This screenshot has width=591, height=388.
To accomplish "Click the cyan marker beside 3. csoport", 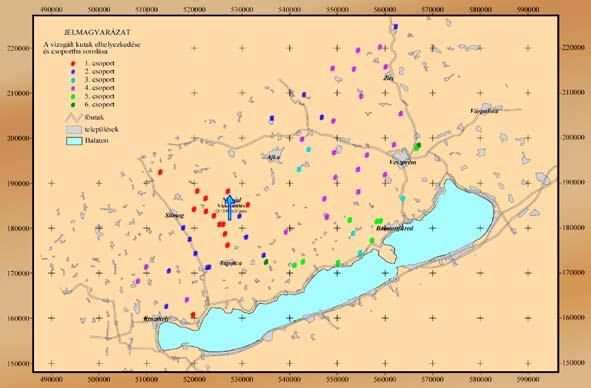I will click(x=73, y=80).
